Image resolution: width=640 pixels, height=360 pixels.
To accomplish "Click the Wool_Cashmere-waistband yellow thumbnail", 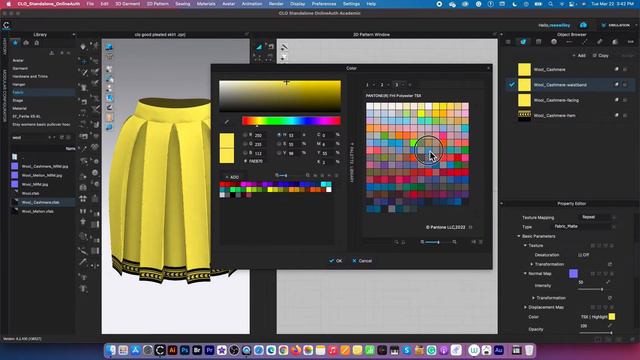I will click(524, 85).
